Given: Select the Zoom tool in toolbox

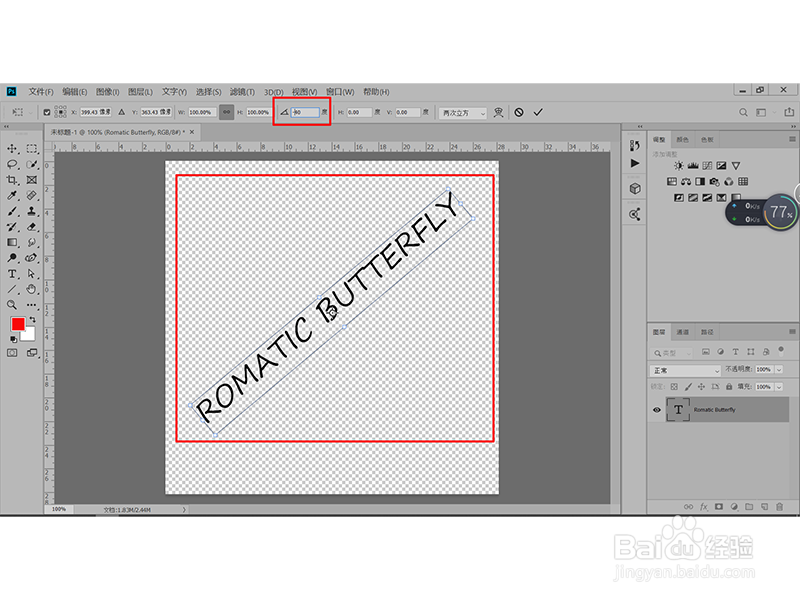Looking at the screenshot, I should [x=12, y=305].
